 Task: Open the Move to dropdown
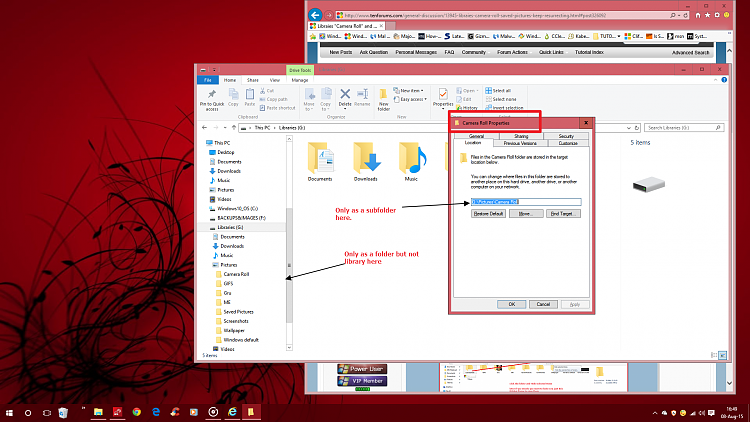pyautogui.click(x=309, y=97)
